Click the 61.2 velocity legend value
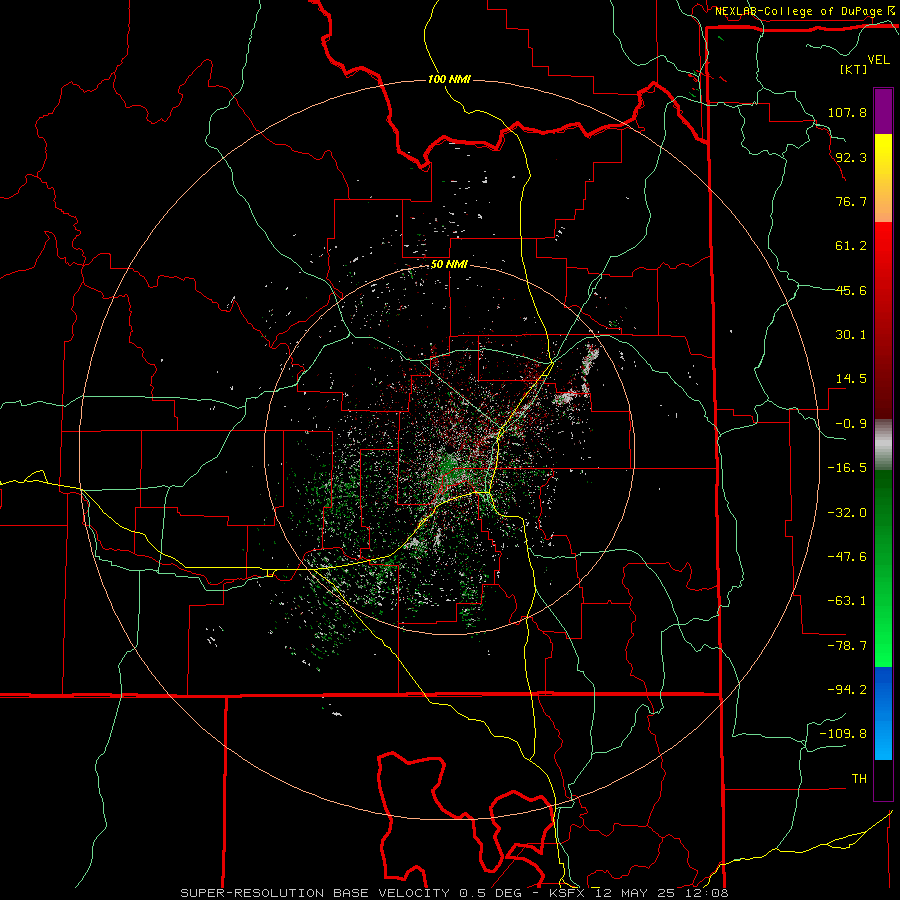Viewport: 900px width, 900px height. [x=851, y=246]
